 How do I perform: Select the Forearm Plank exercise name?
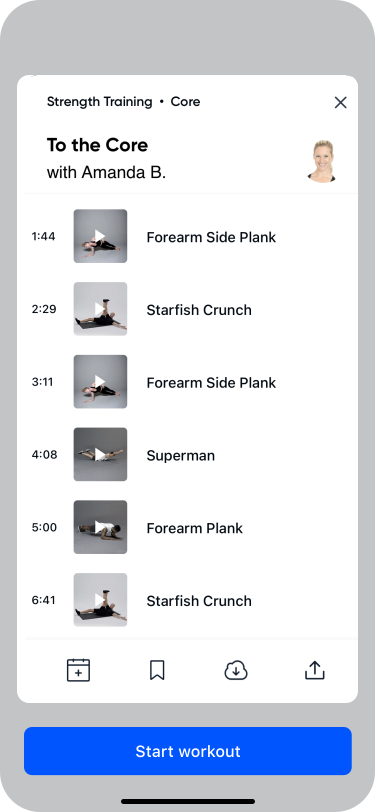[194, 528]
